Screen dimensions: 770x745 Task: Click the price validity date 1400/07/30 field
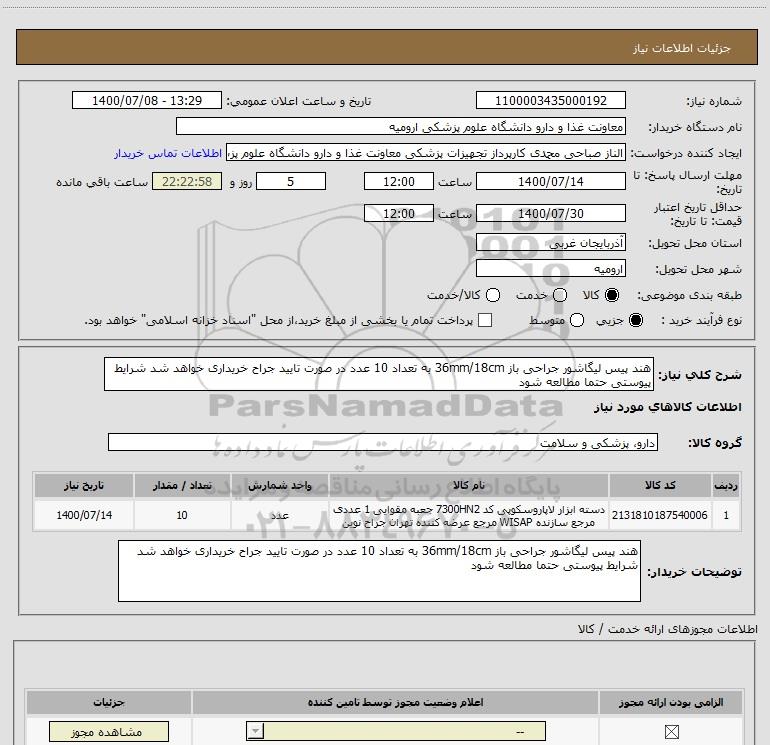tap(551, 214)
